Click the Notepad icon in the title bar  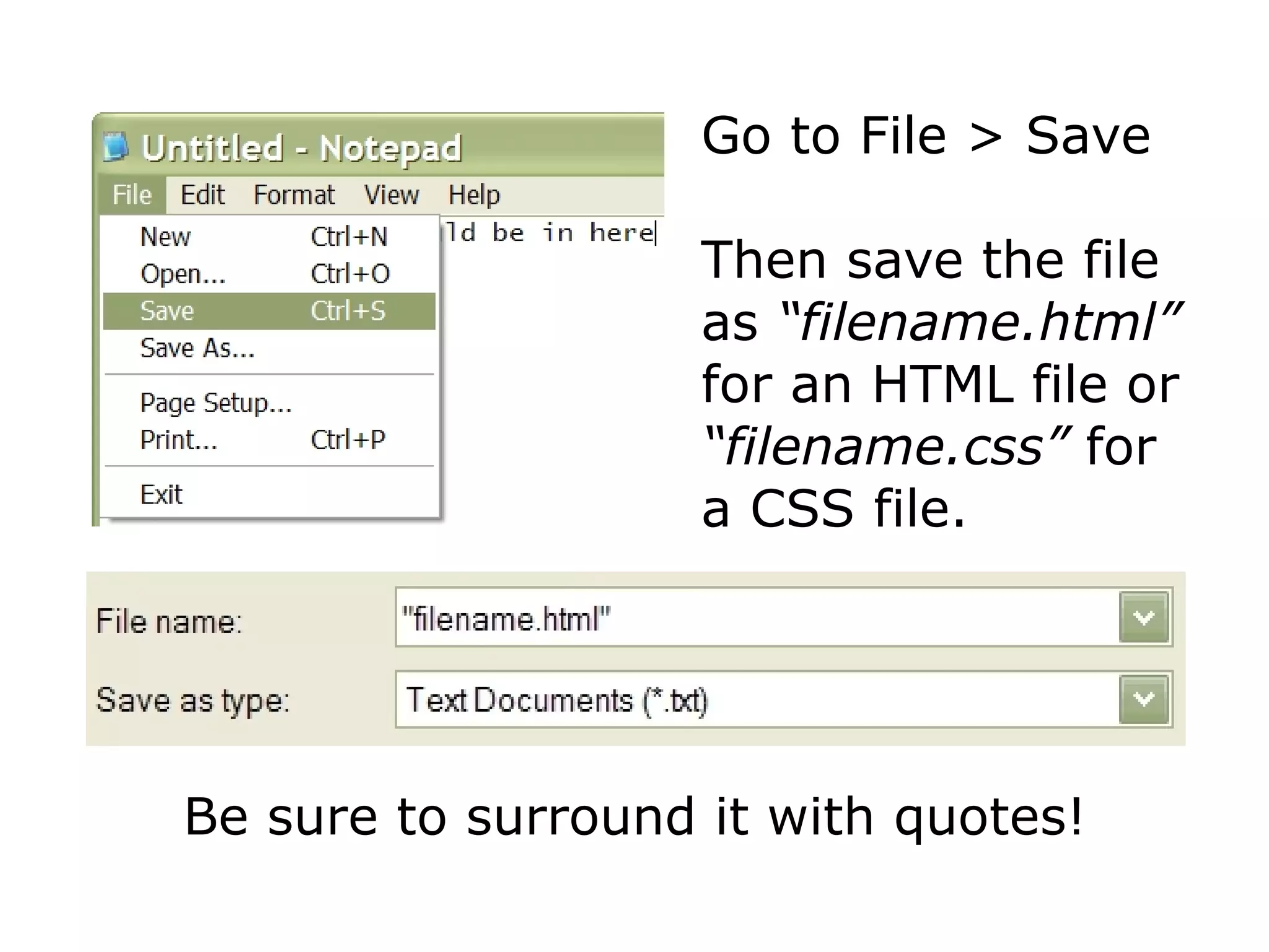click(115, 147)
